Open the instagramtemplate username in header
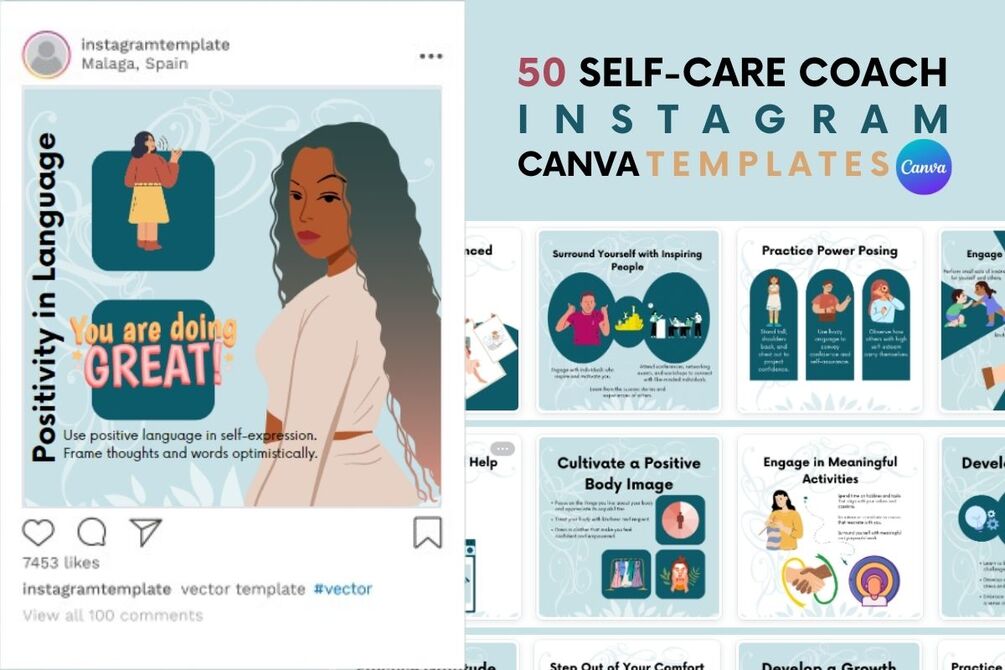 pos(155,45)
